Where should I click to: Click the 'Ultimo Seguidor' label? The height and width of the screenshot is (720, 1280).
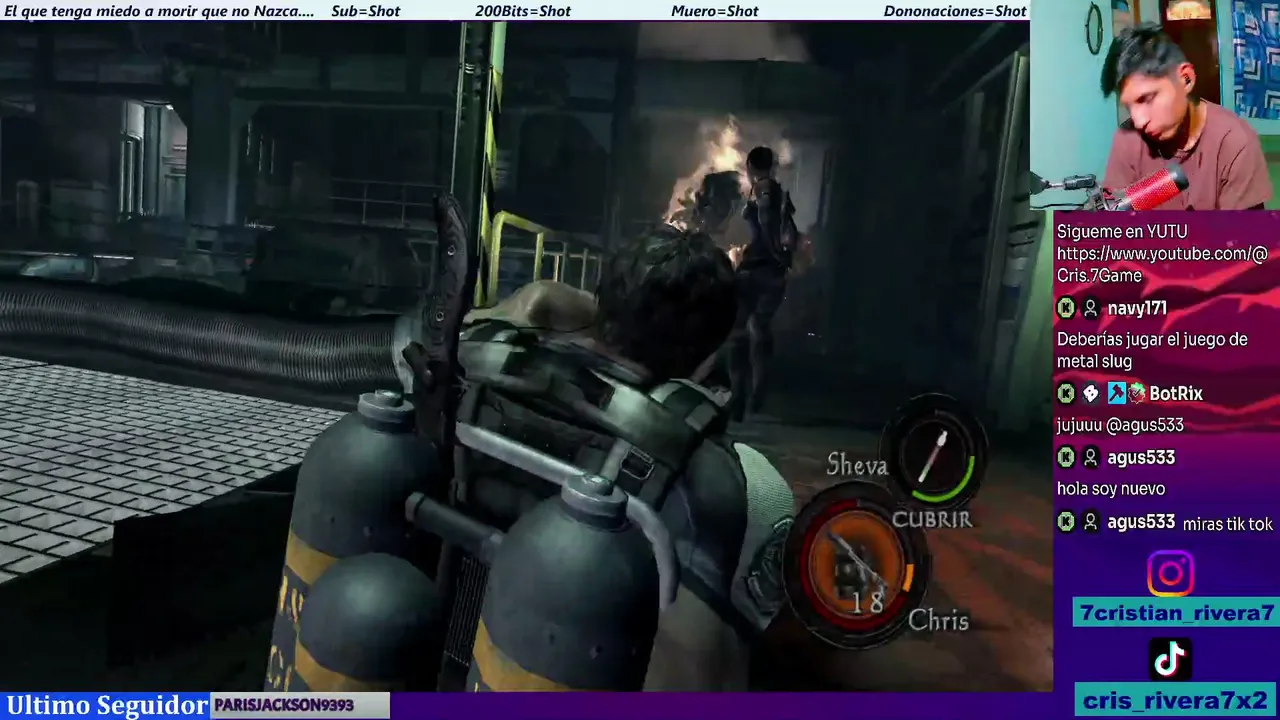106,705
